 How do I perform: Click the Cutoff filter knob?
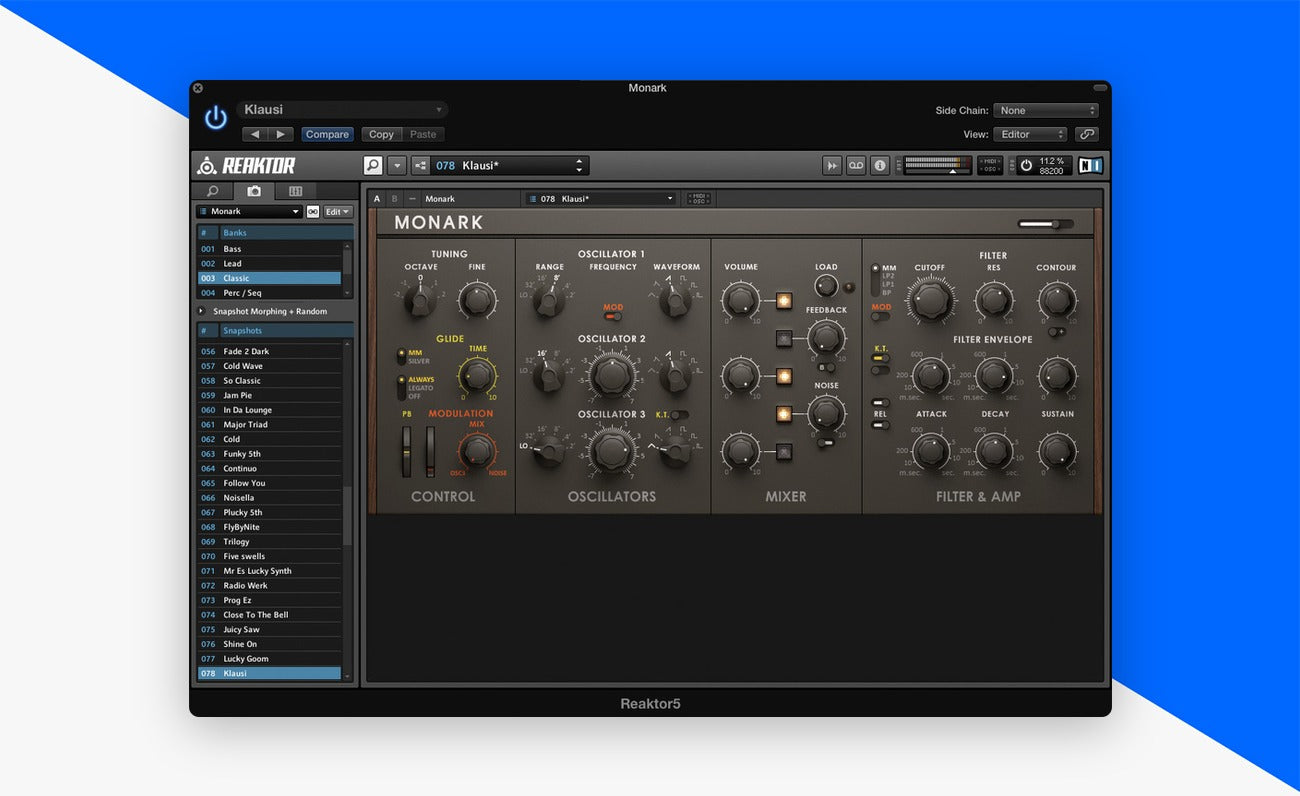tap(930, 300)
